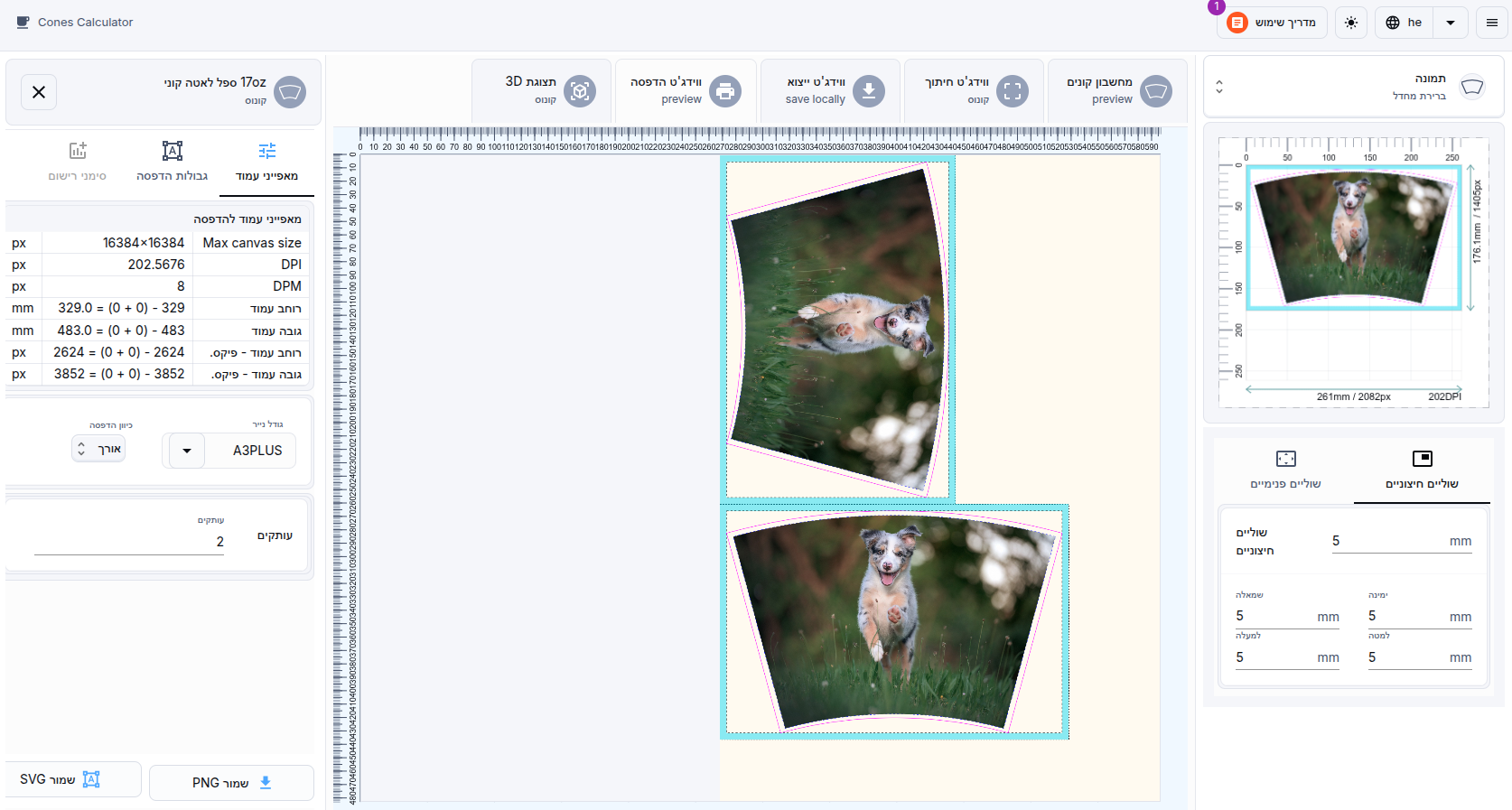Open the paper size dropdown showing A3PLUS

pos(229,451)
